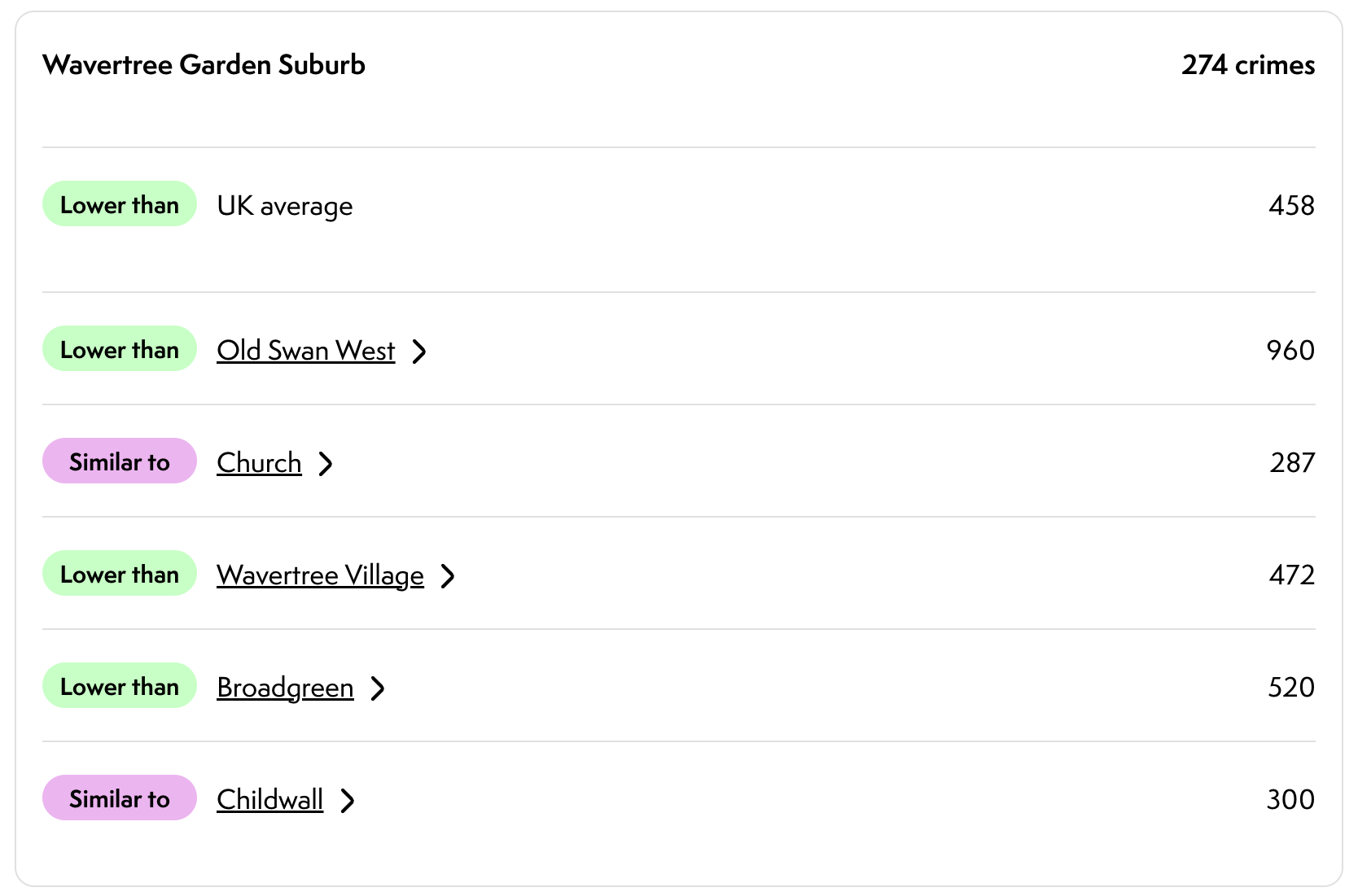Open the Old Swan West link
This screenshot has height=896, width=1358.
(305, 351)
